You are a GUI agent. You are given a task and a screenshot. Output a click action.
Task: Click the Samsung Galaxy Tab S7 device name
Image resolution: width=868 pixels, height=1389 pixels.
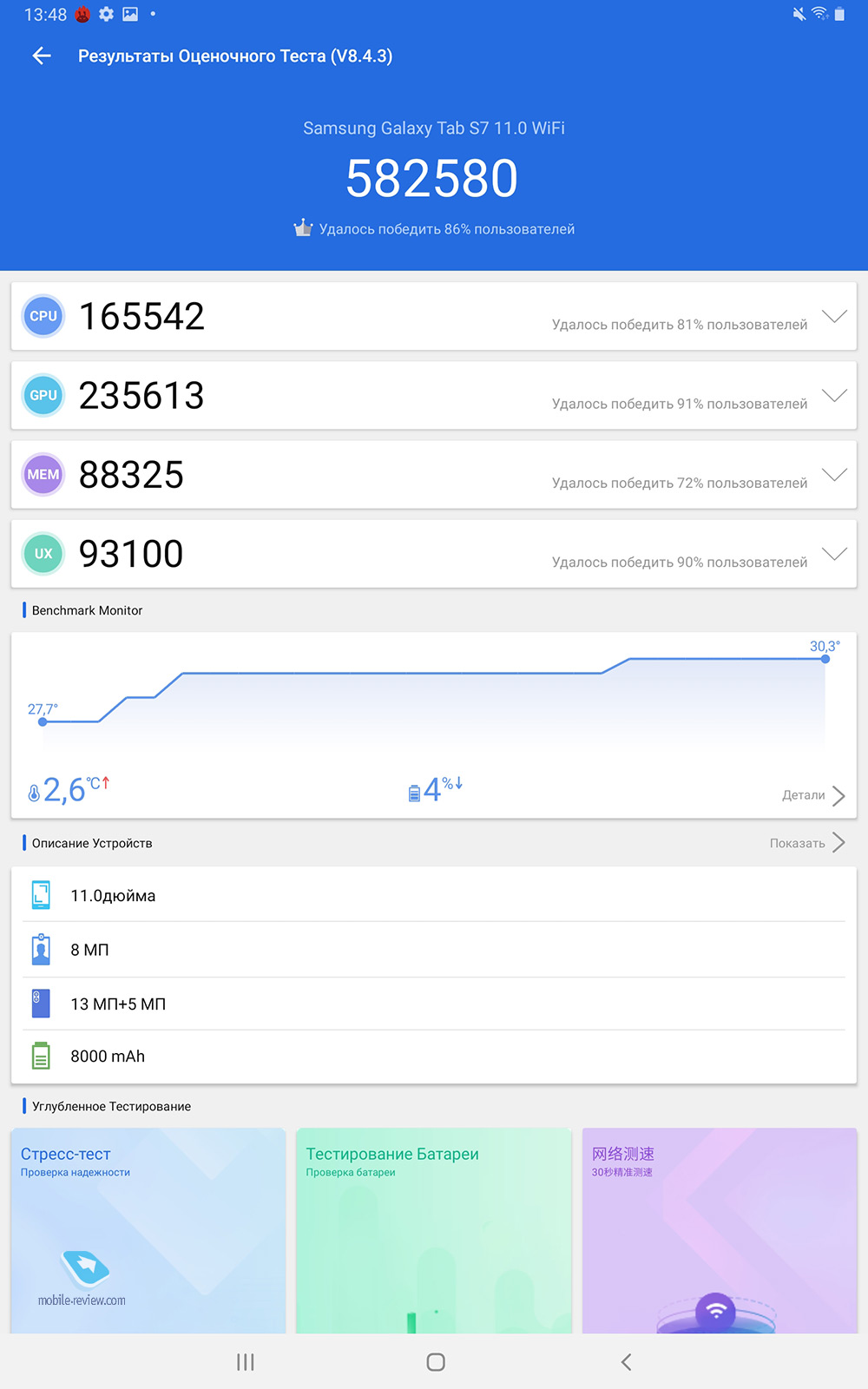click(434, 128)
